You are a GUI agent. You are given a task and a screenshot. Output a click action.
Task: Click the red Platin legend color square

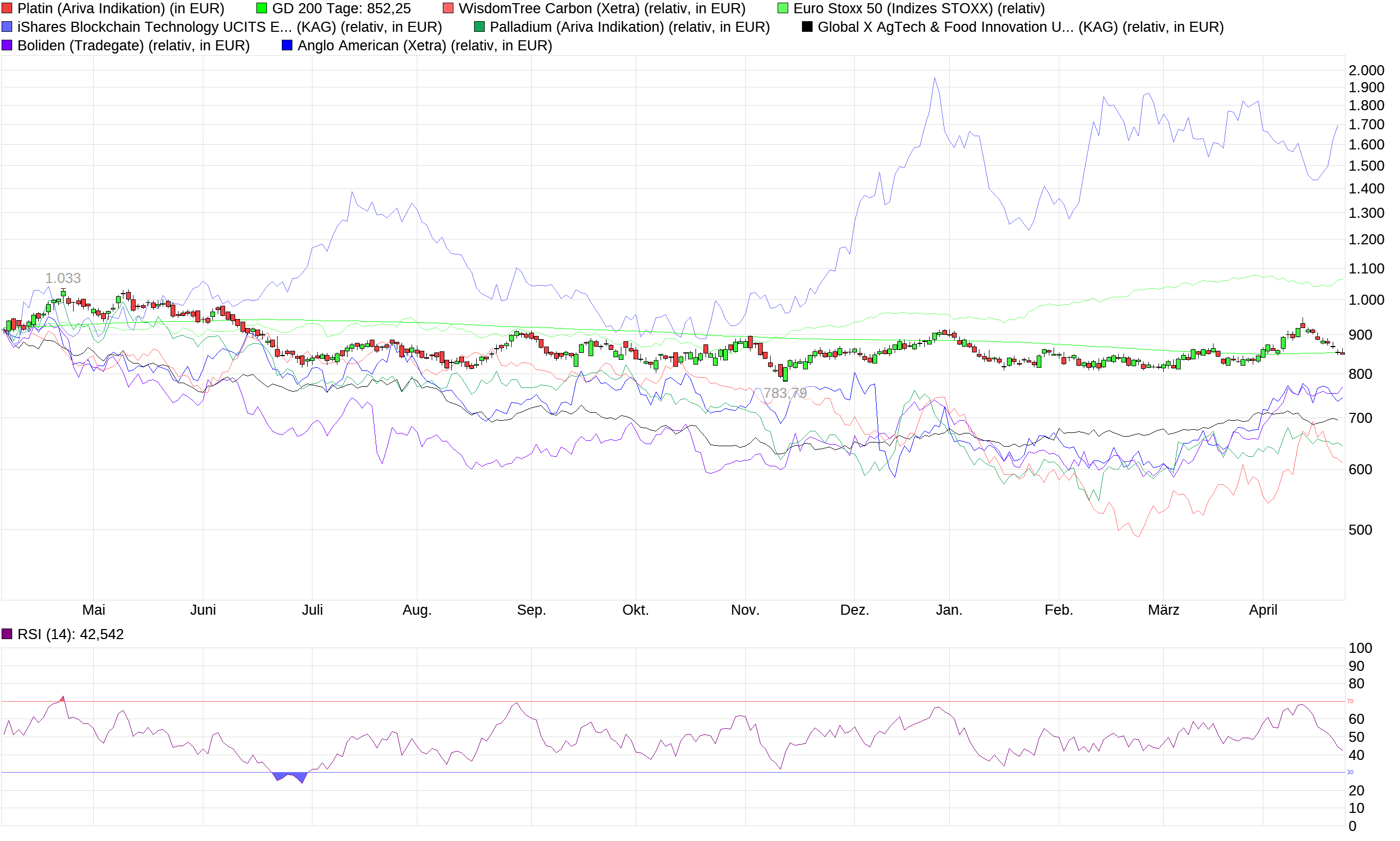click(7, 8)
